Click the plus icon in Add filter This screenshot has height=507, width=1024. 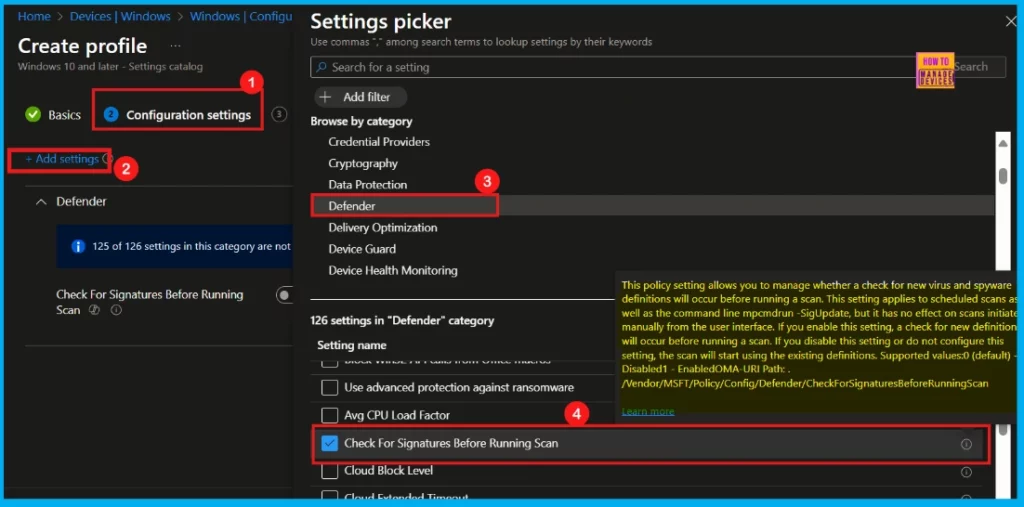point(325,97)
